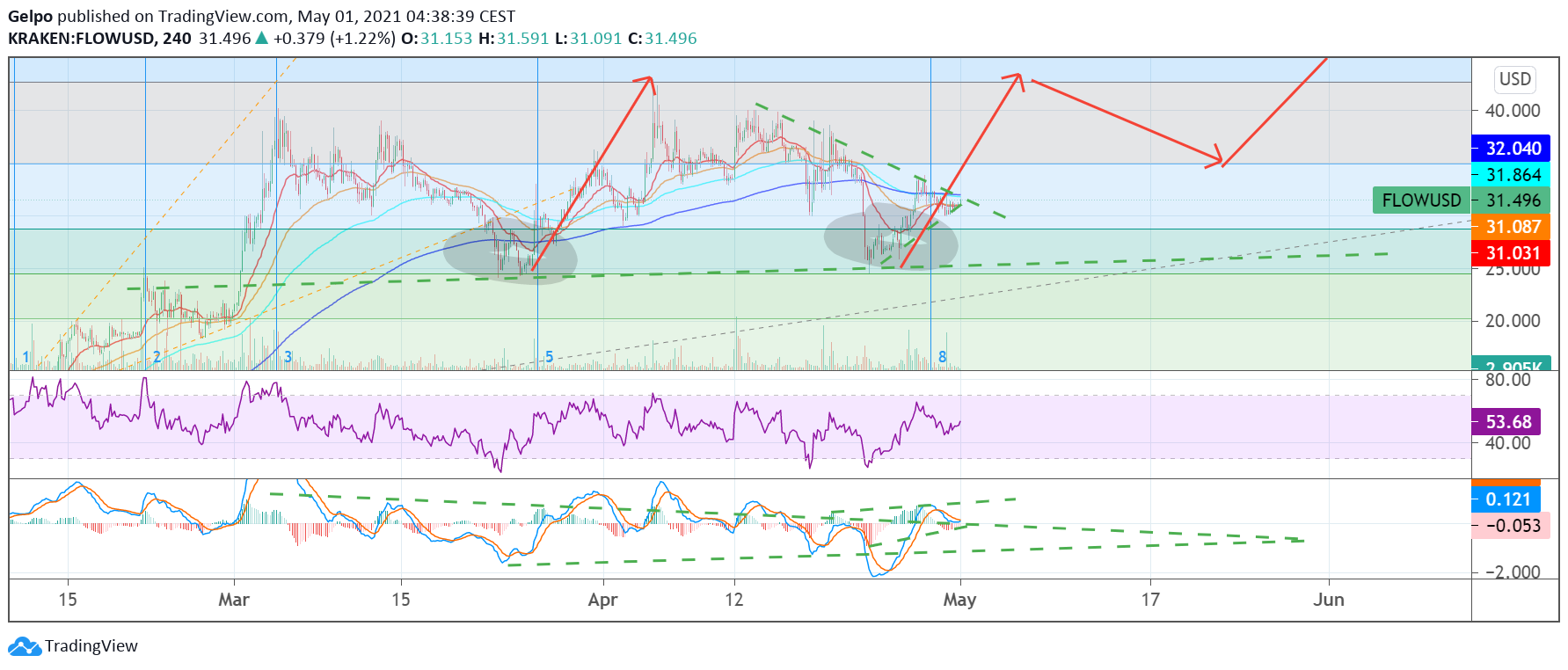Click wave marker number 5
1568x670 pixels.
click(x=550, y=357)
